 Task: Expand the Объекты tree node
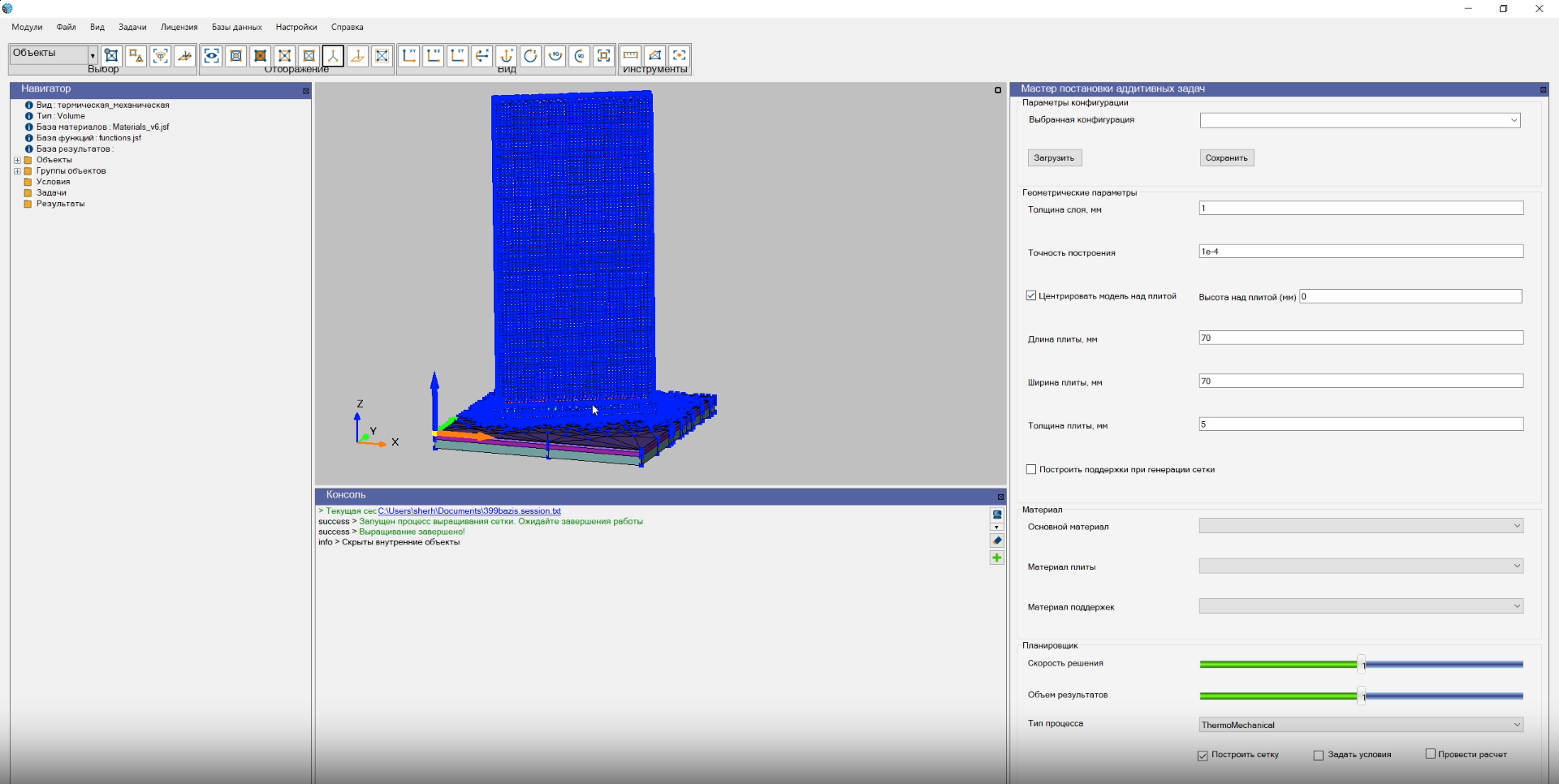(18, 160)
